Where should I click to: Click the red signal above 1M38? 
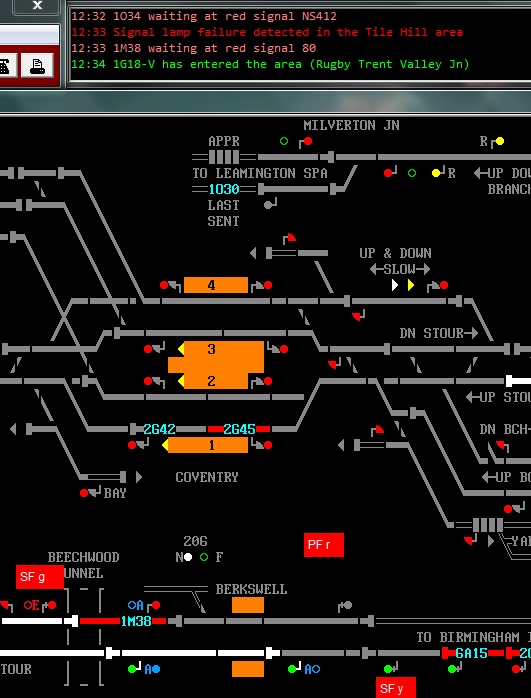[156, 605]
